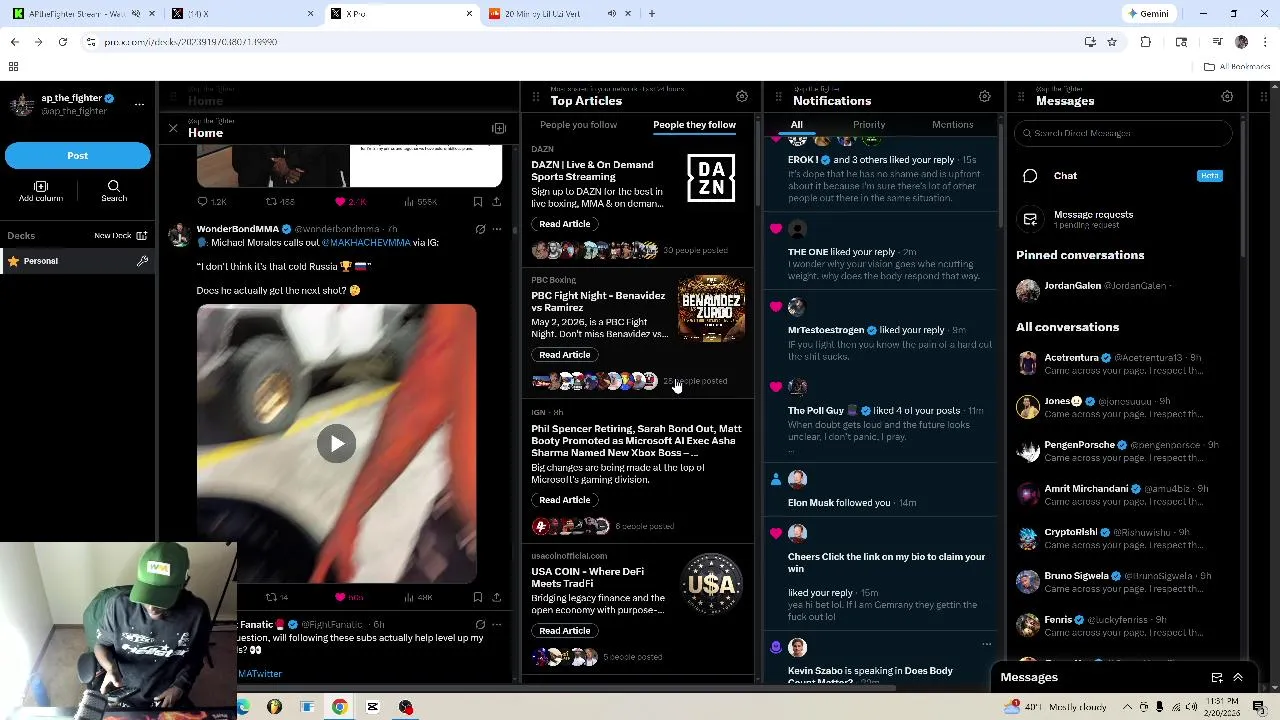
Task: Share the top post with 555K views
Action: coord(496,202)
